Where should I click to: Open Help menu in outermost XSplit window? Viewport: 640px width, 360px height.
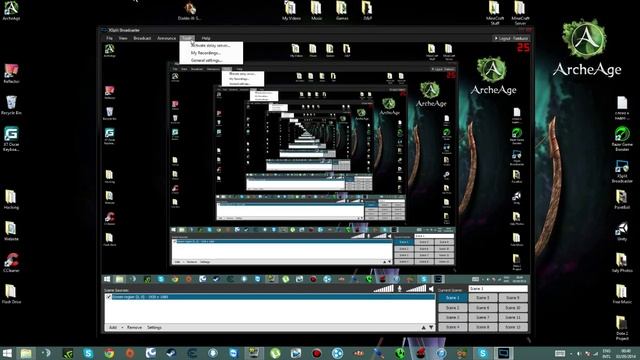coord(206,38)
